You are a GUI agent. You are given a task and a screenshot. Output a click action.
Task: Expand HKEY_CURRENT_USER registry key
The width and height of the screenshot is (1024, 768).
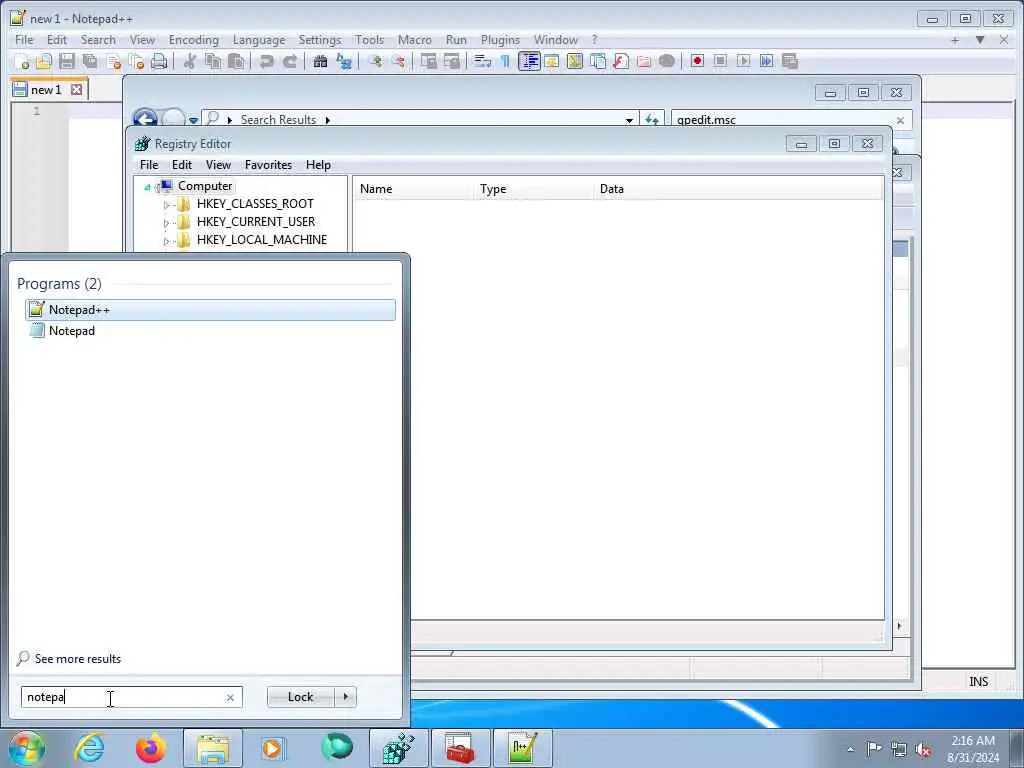(166, 223)
